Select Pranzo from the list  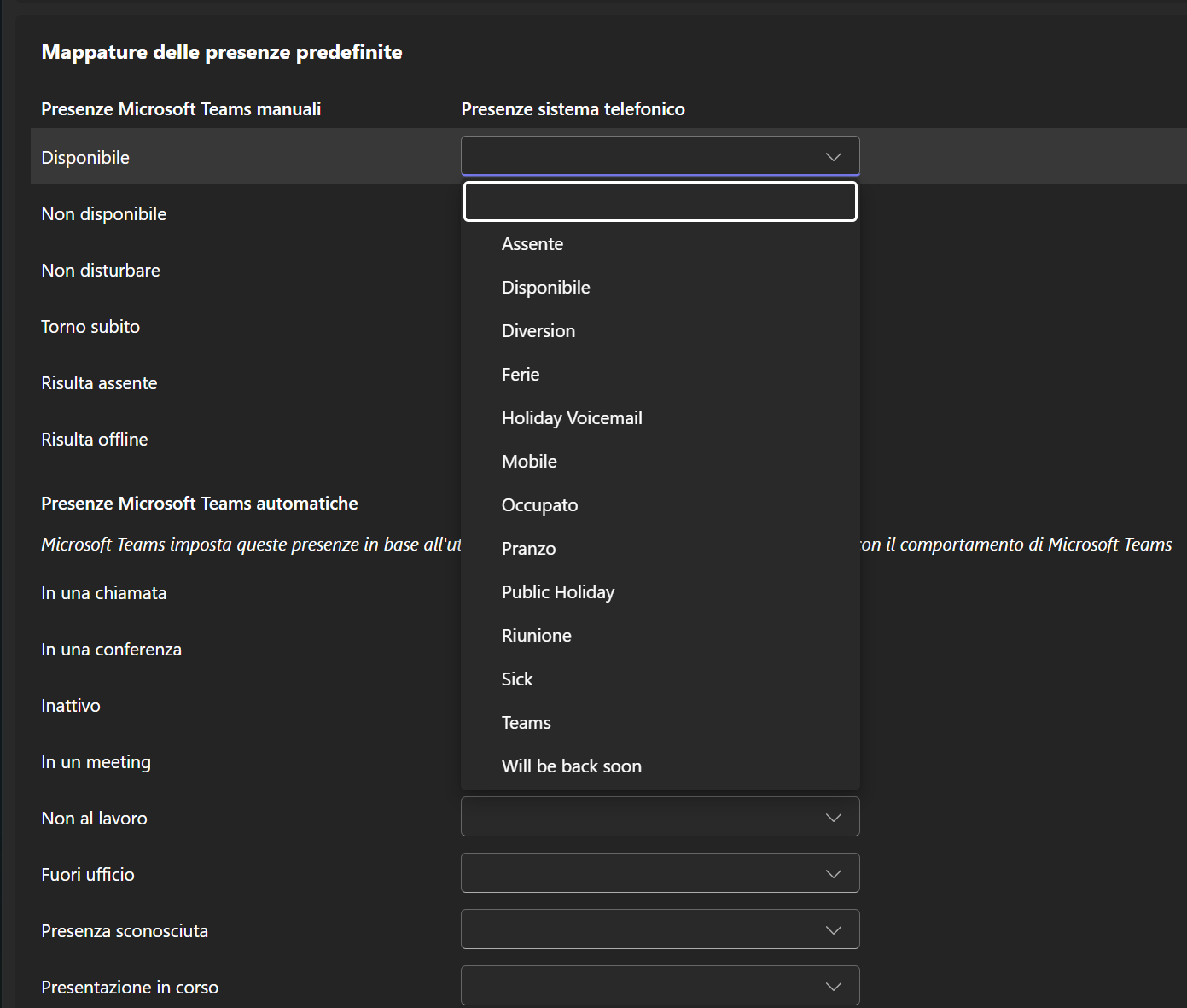(528, 549)
